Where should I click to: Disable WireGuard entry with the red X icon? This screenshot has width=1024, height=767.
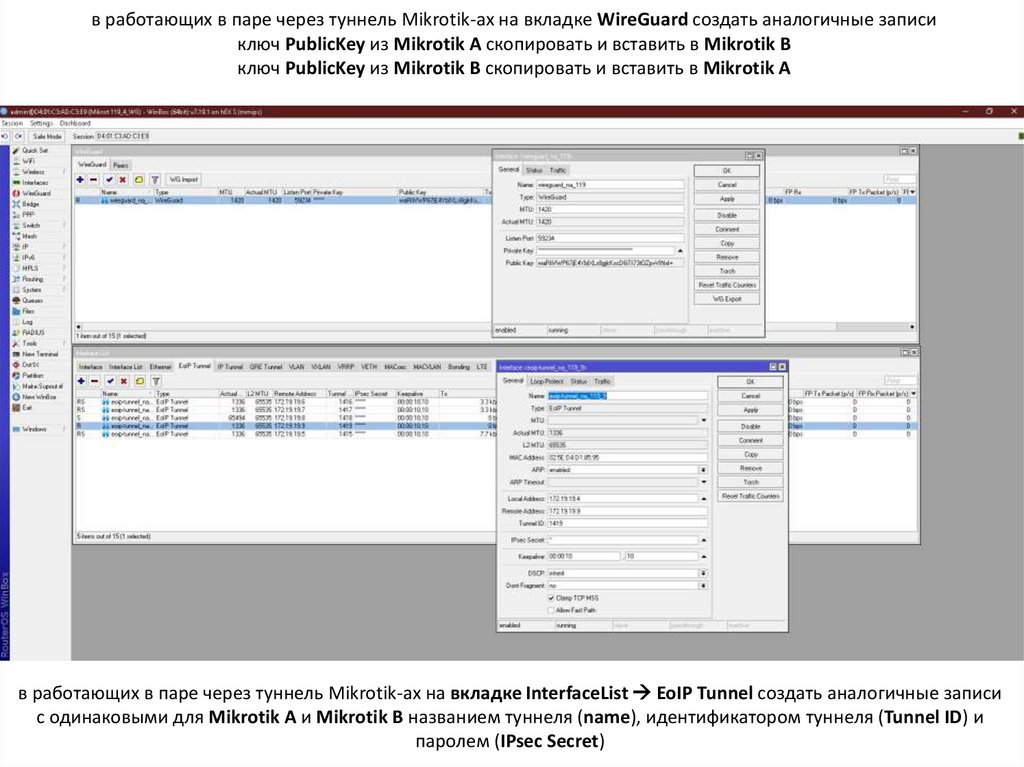[122, 179]
